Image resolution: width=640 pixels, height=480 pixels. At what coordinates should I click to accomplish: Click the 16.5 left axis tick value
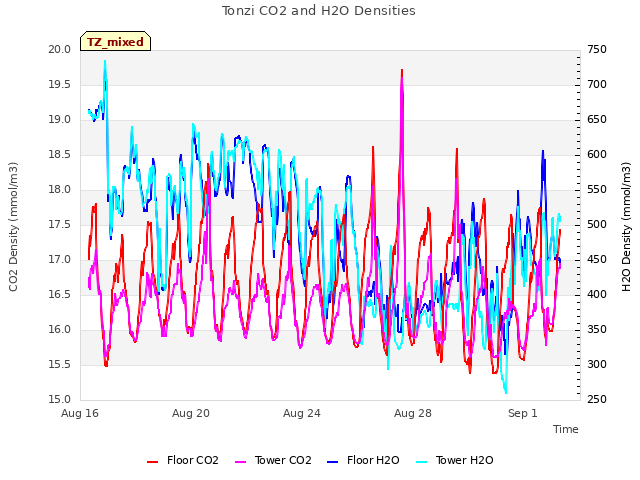click(x=60, y=295)
